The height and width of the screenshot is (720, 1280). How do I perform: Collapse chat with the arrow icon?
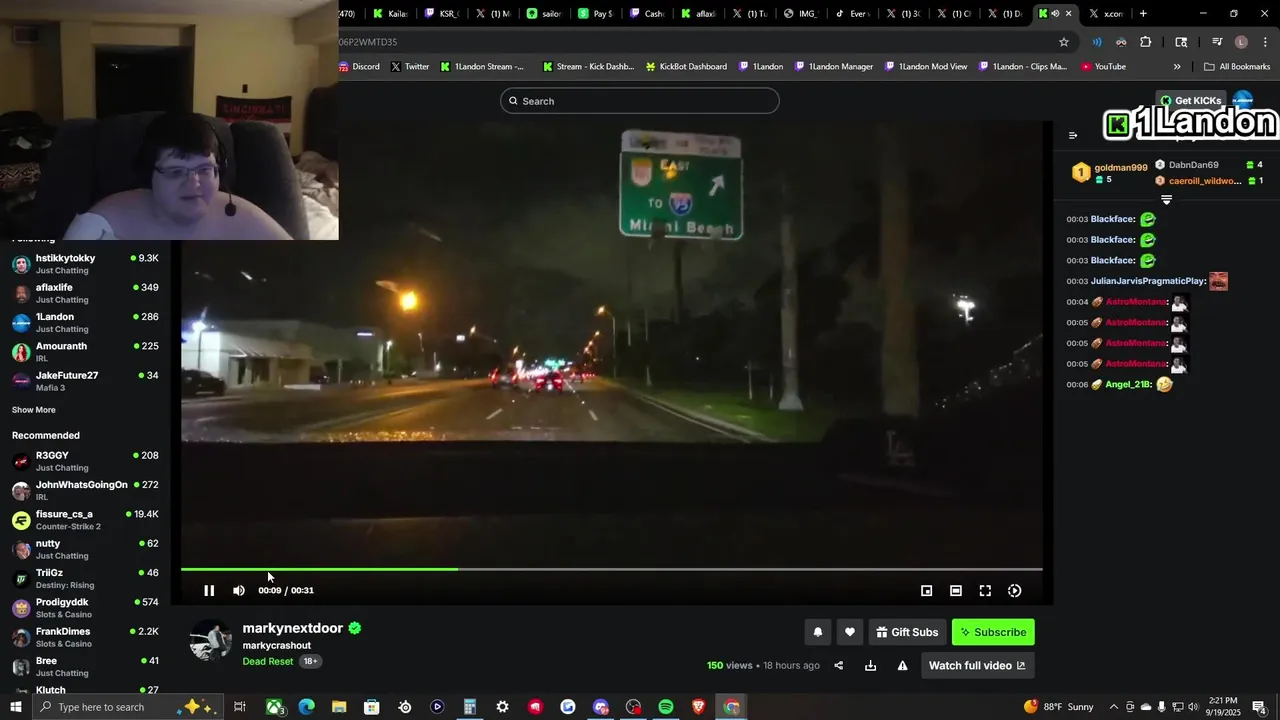[x=1073, y=136]
